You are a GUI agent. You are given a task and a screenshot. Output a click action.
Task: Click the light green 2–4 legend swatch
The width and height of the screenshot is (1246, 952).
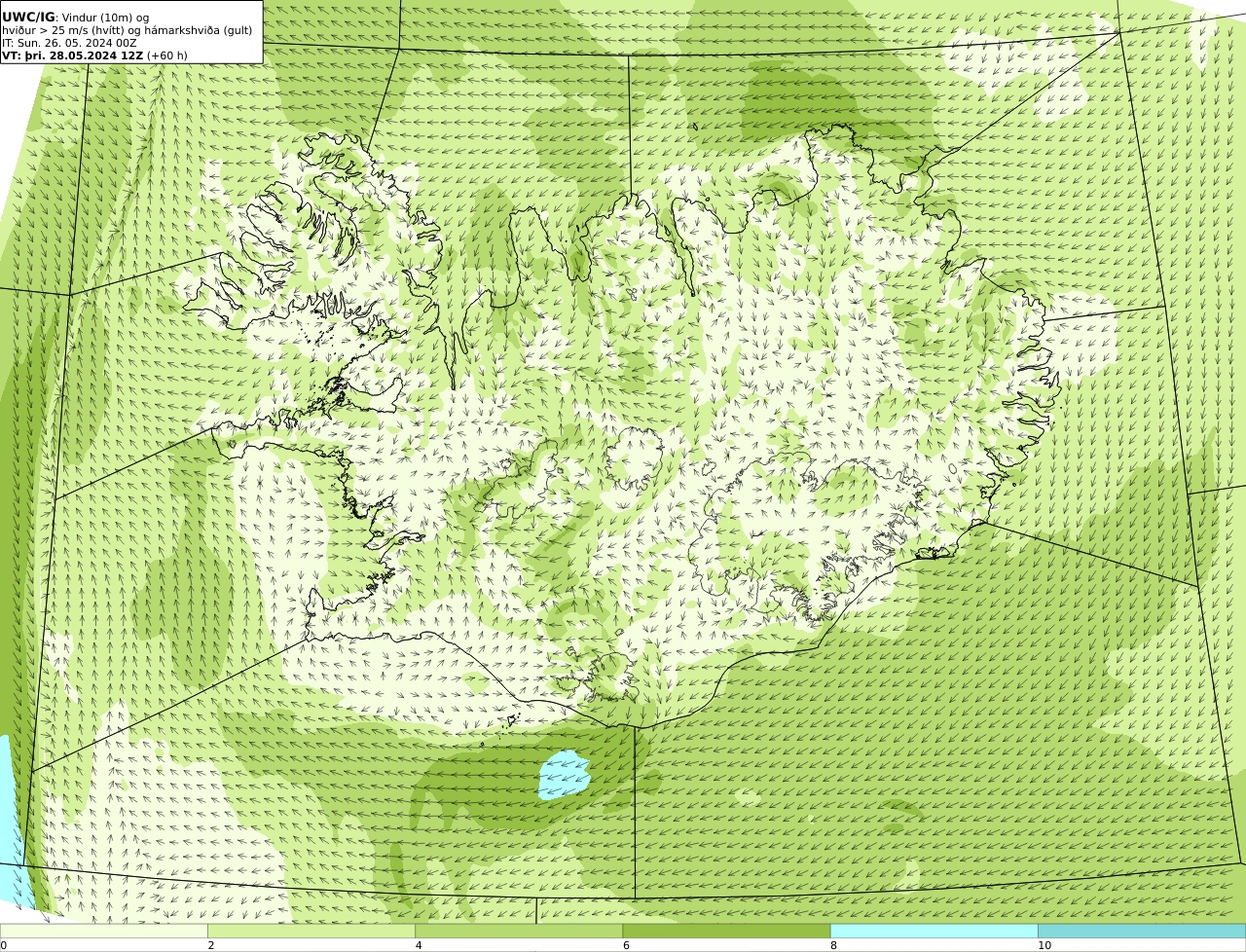[x=311, y=932]
